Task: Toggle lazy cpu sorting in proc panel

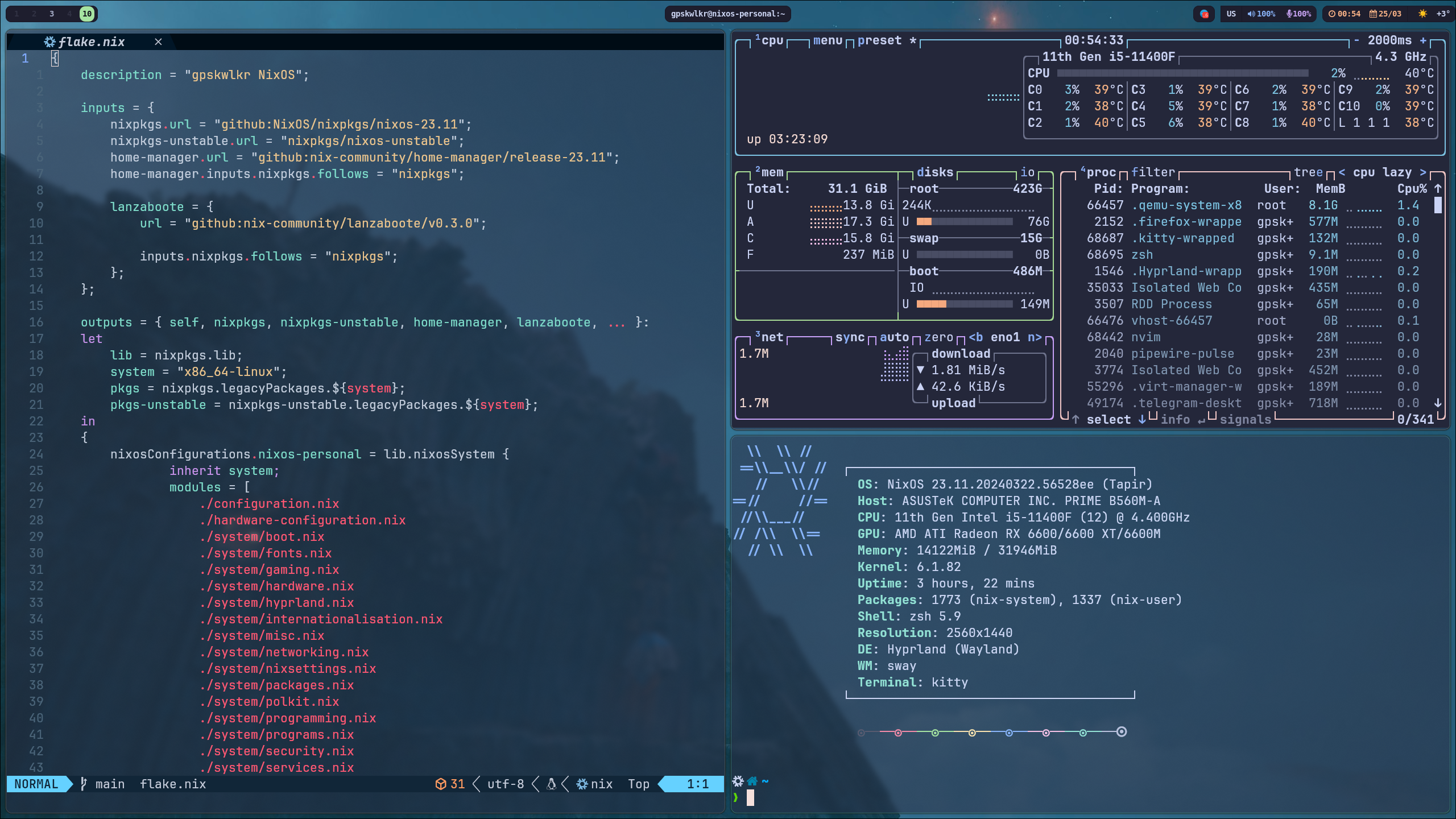Action: [x=1397, y=172]
